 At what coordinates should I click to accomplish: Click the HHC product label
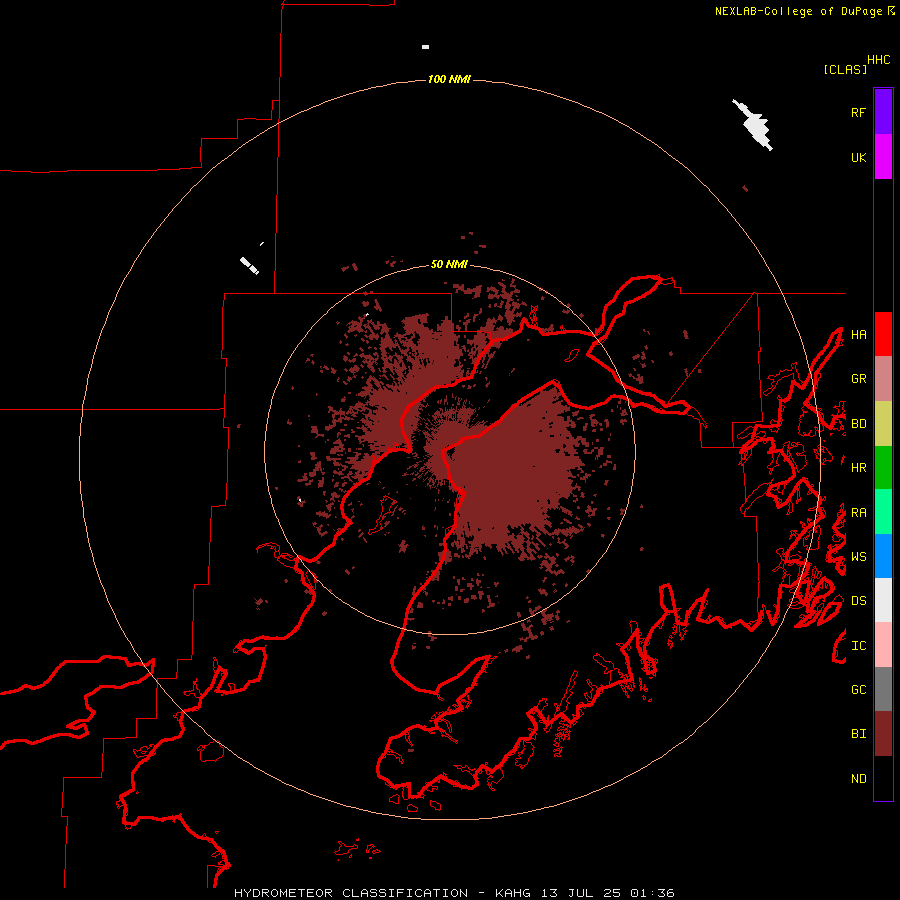pos(879,60)
